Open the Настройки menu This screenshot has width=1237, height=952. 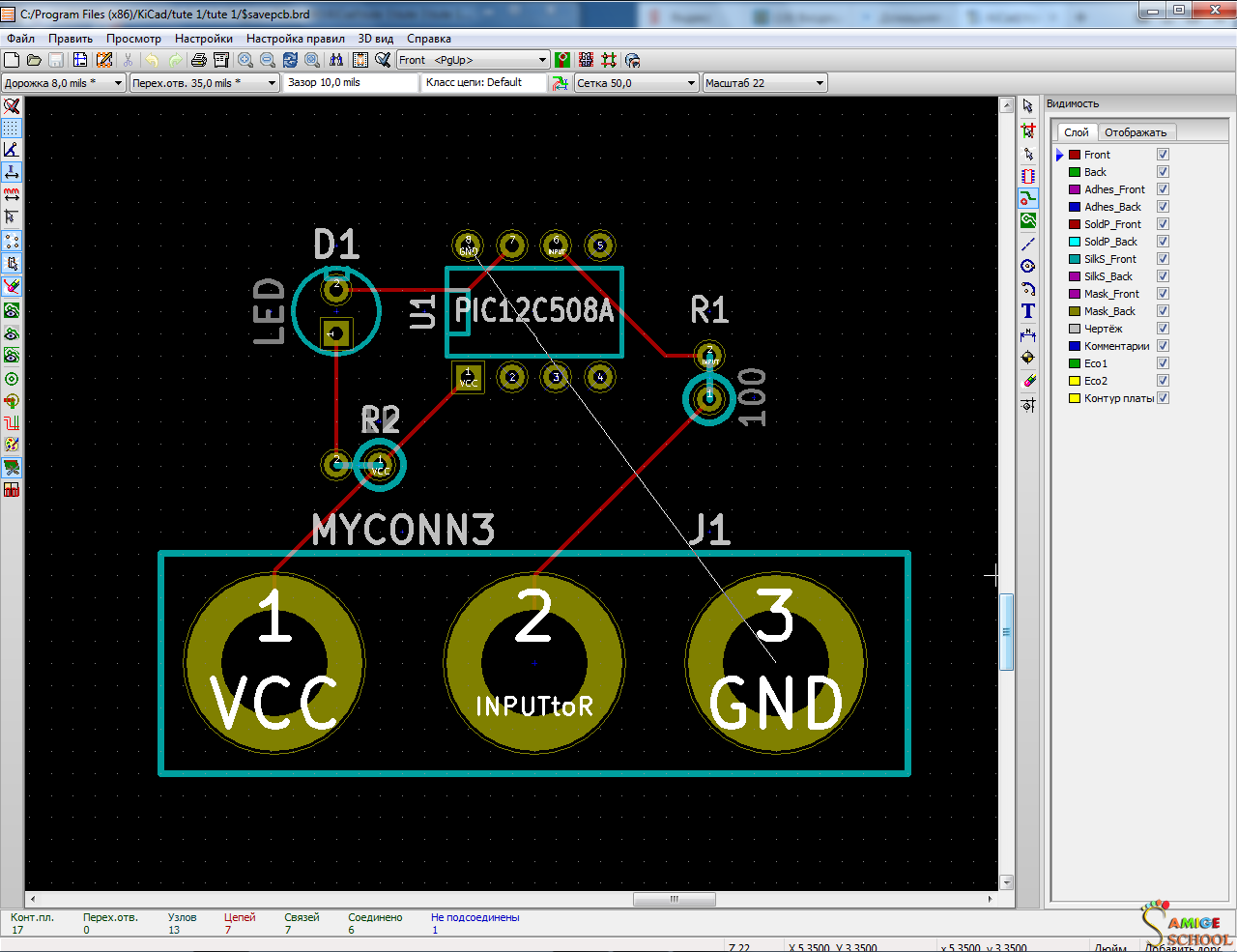204,39
